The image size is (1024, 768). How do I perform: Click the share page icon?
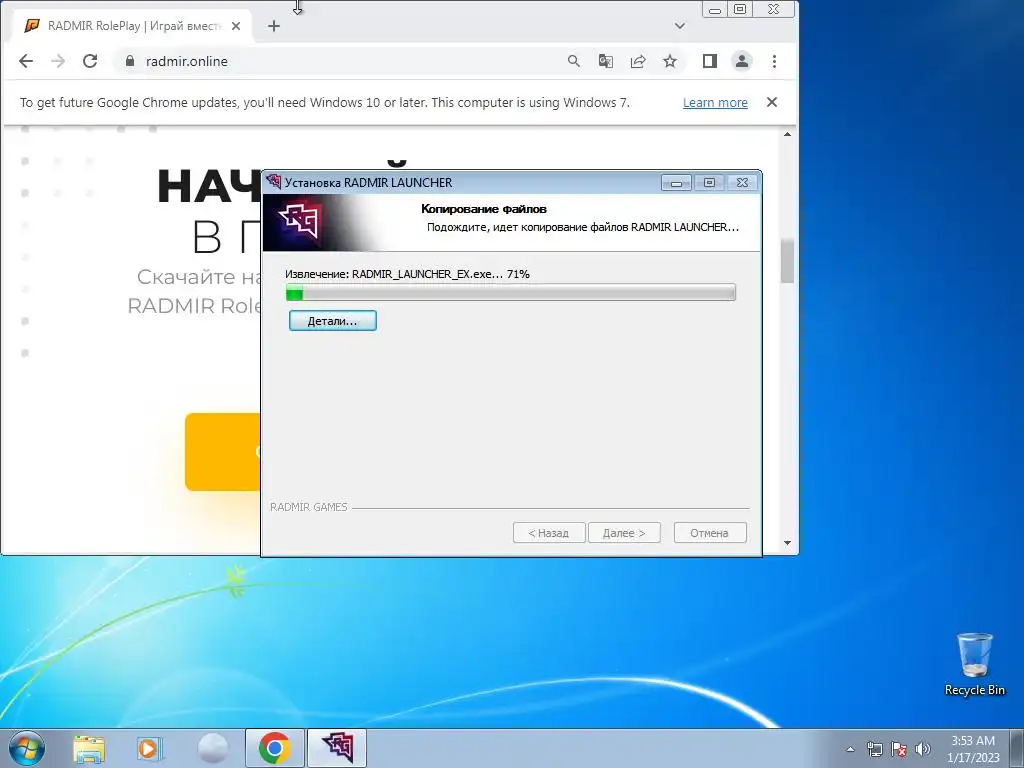pos(638,61)
